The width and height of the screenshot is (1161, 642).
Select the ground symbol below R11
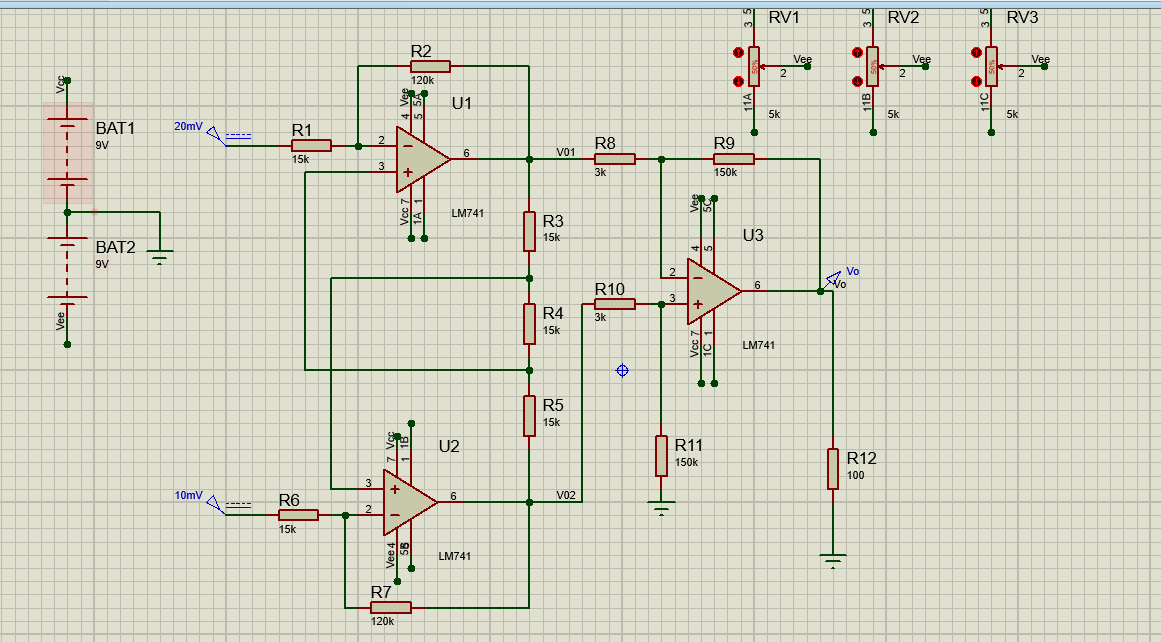pos(661,510)
